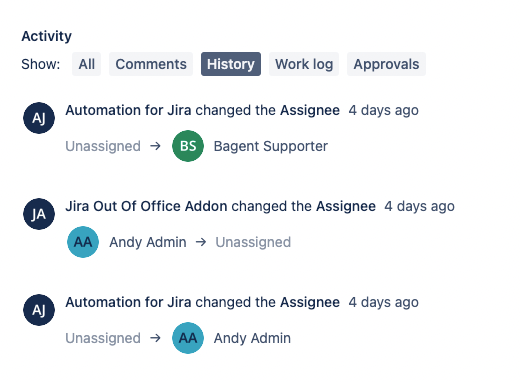Switch to the Approvals filter
The width and height of the screenshot is (520, 382).
(x=386, y=64)
